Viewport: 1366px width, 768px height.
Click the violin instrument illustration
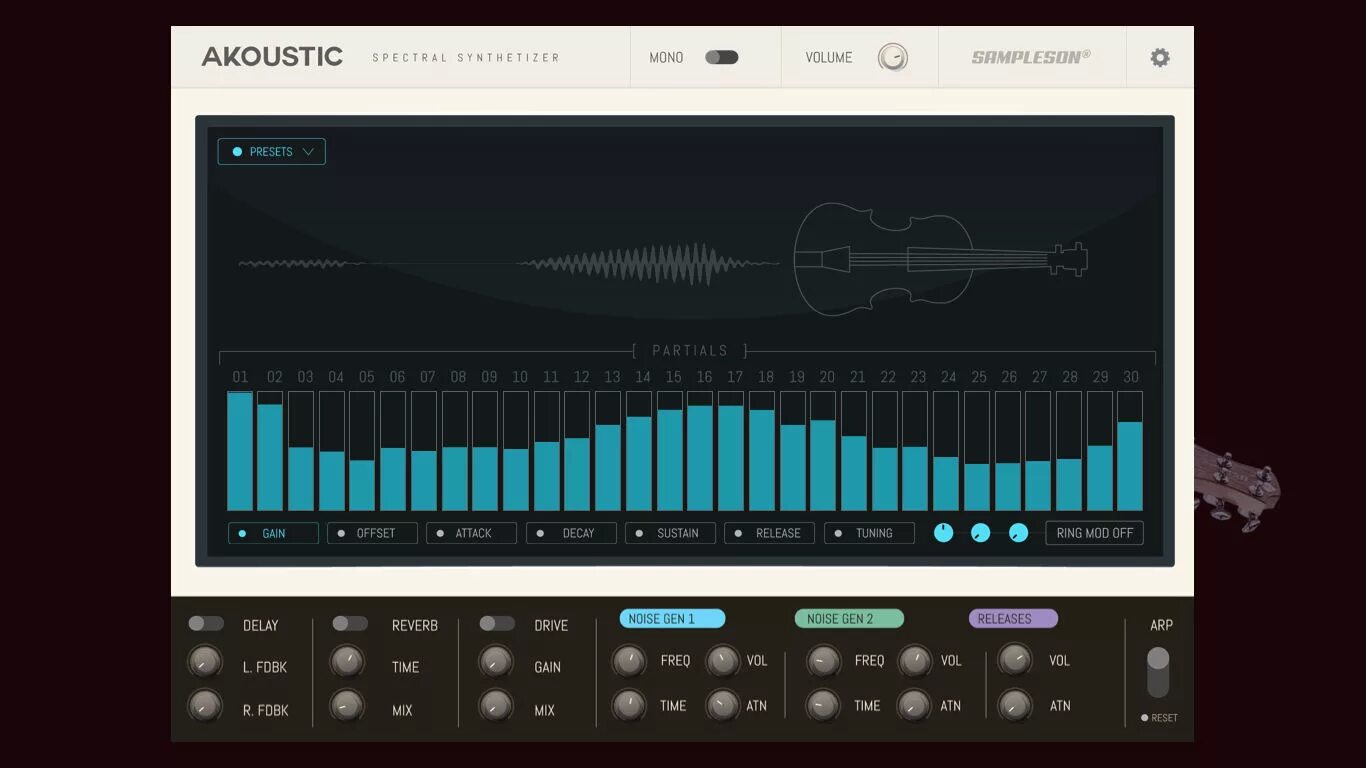tap(940, 260)
